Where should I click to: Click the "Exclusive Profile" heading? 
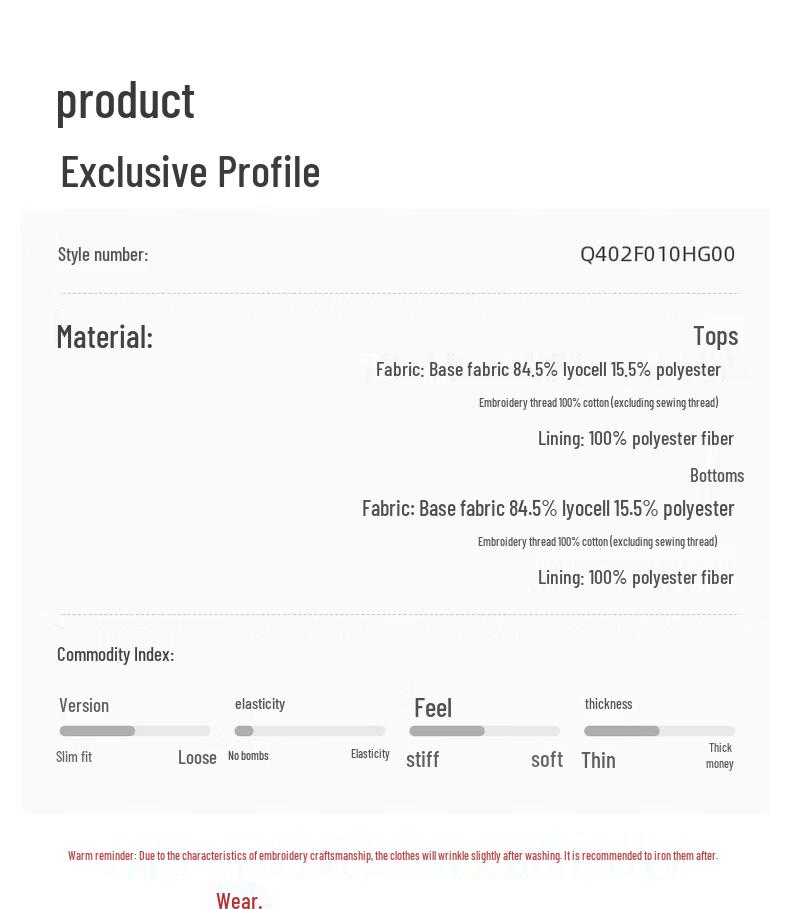(190, 171)
